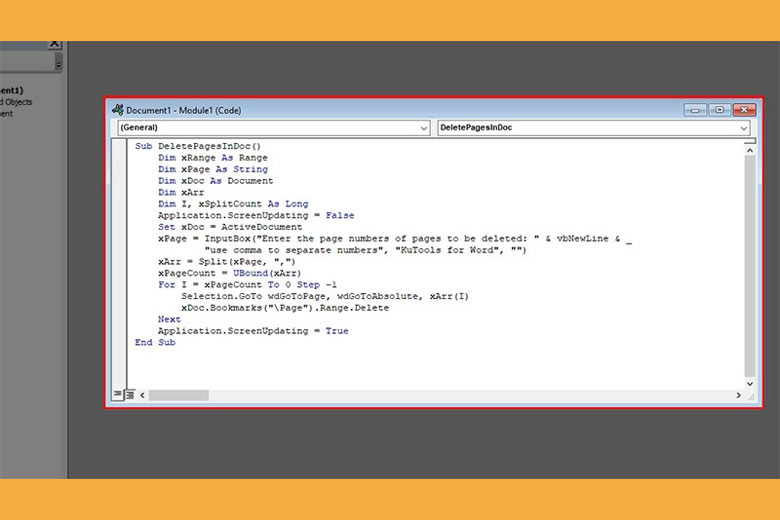Click the line 'xArr = Split(xPage, ",")'
780x520 pixels.
pyautogui.click(x=226, y=262)
